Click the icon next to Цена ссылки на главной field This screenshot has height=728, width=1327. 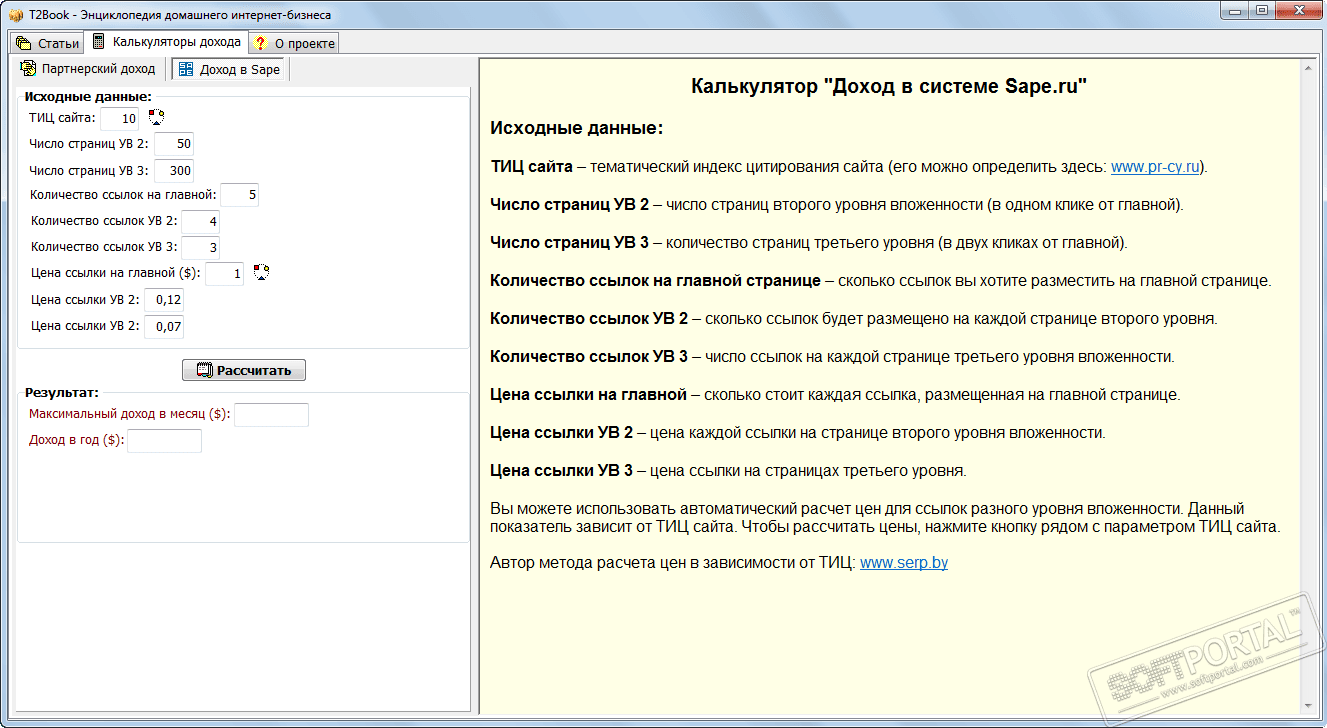(x=261, y=272)
